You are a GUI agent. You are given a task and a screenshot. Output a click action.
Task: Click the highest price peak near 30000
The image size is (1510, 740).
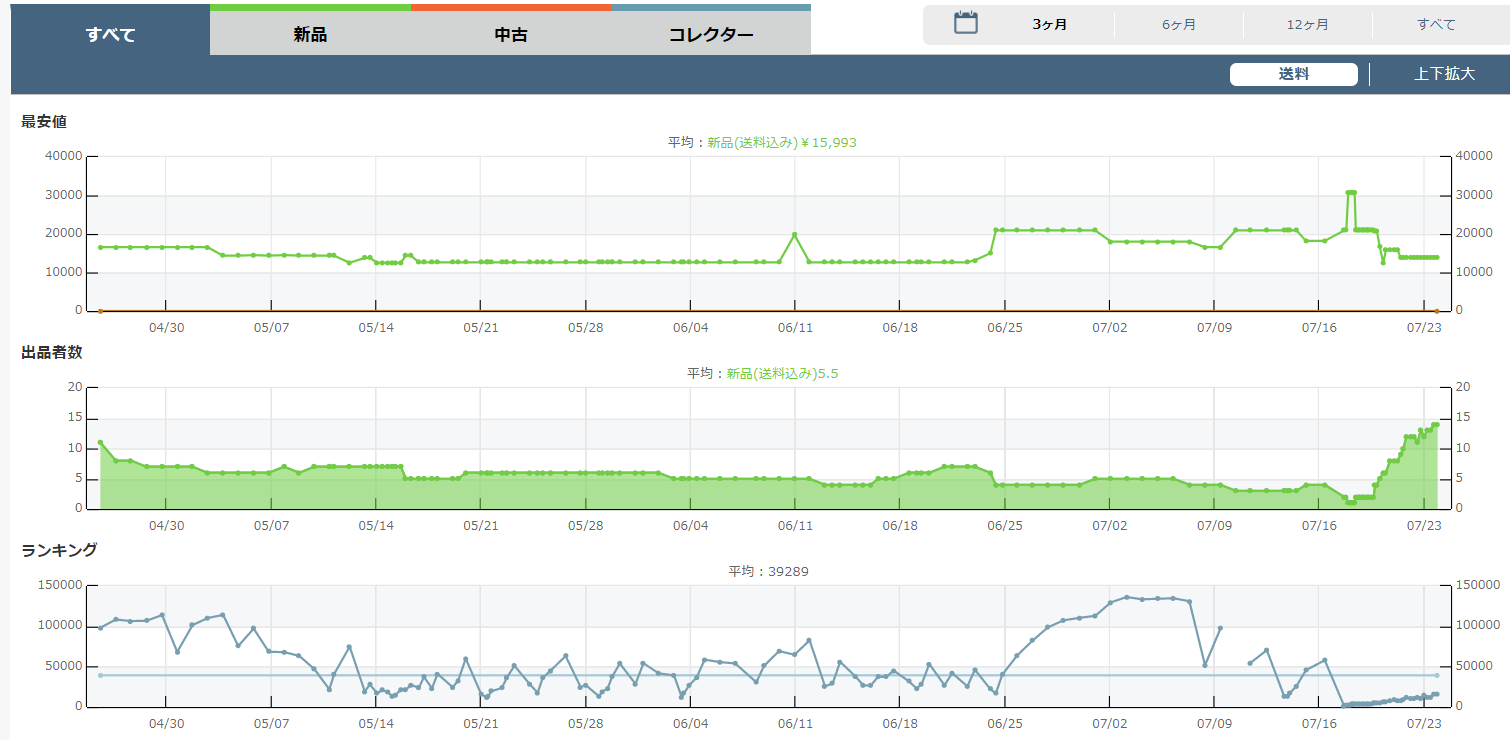(1351, 192)
